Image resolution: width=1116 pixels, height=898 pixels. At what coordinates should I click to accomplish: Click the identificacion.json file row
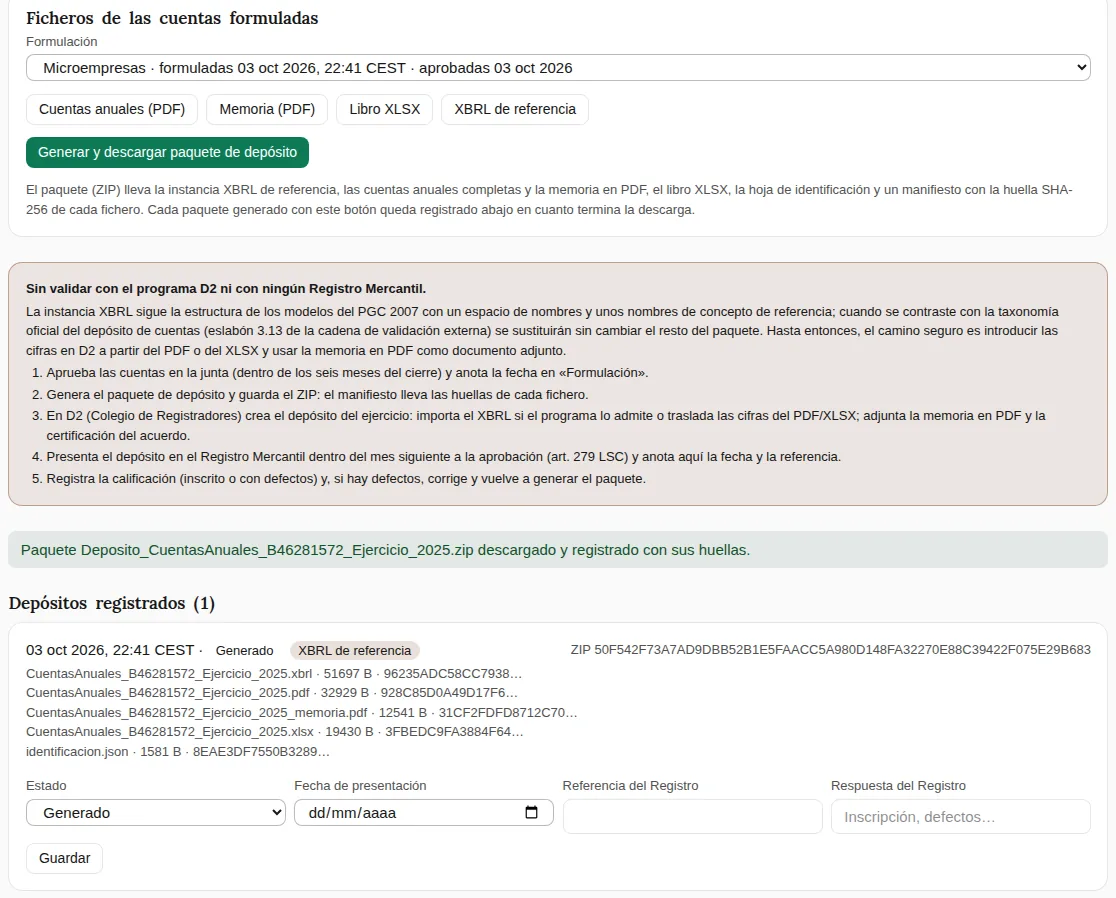178,751
